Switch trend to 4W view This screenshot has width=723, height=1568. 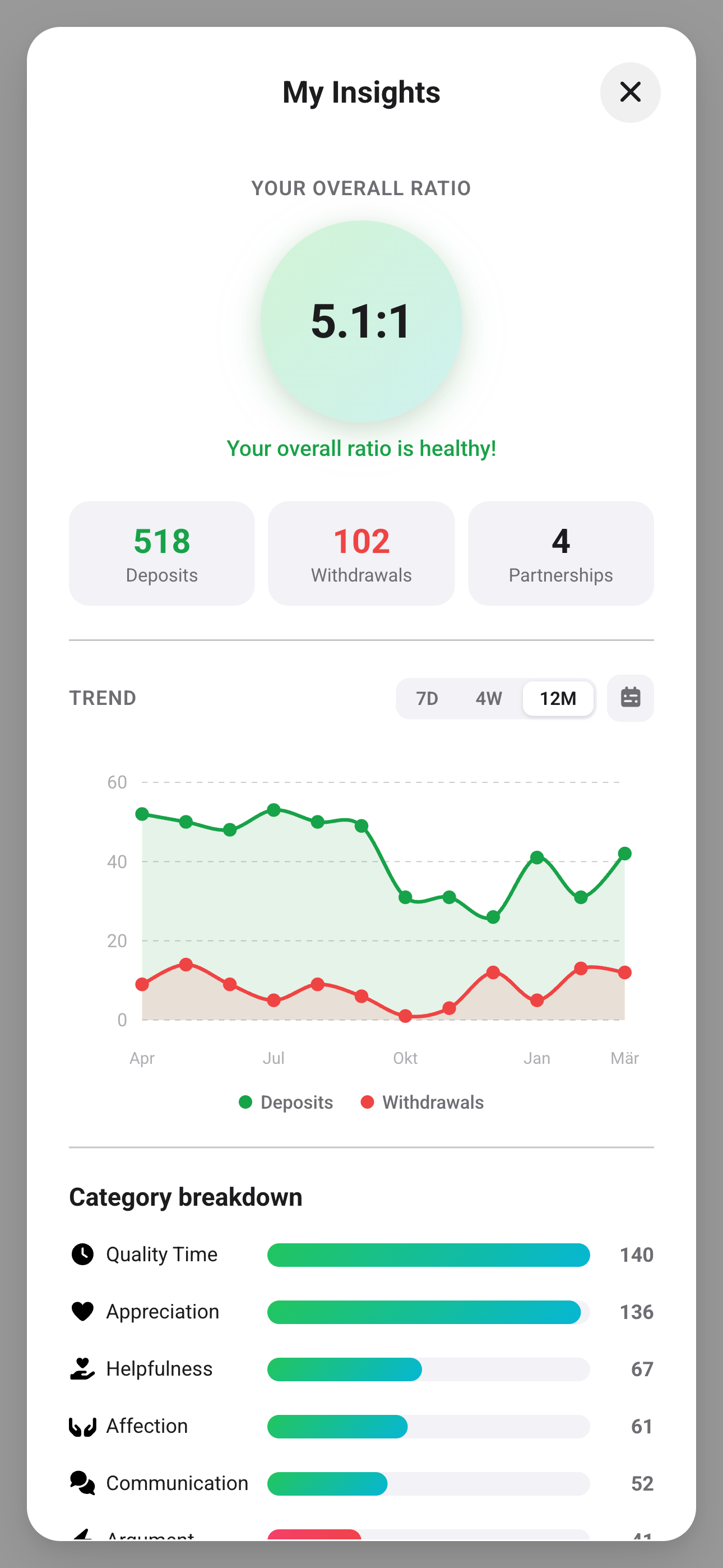coord(489,698)
